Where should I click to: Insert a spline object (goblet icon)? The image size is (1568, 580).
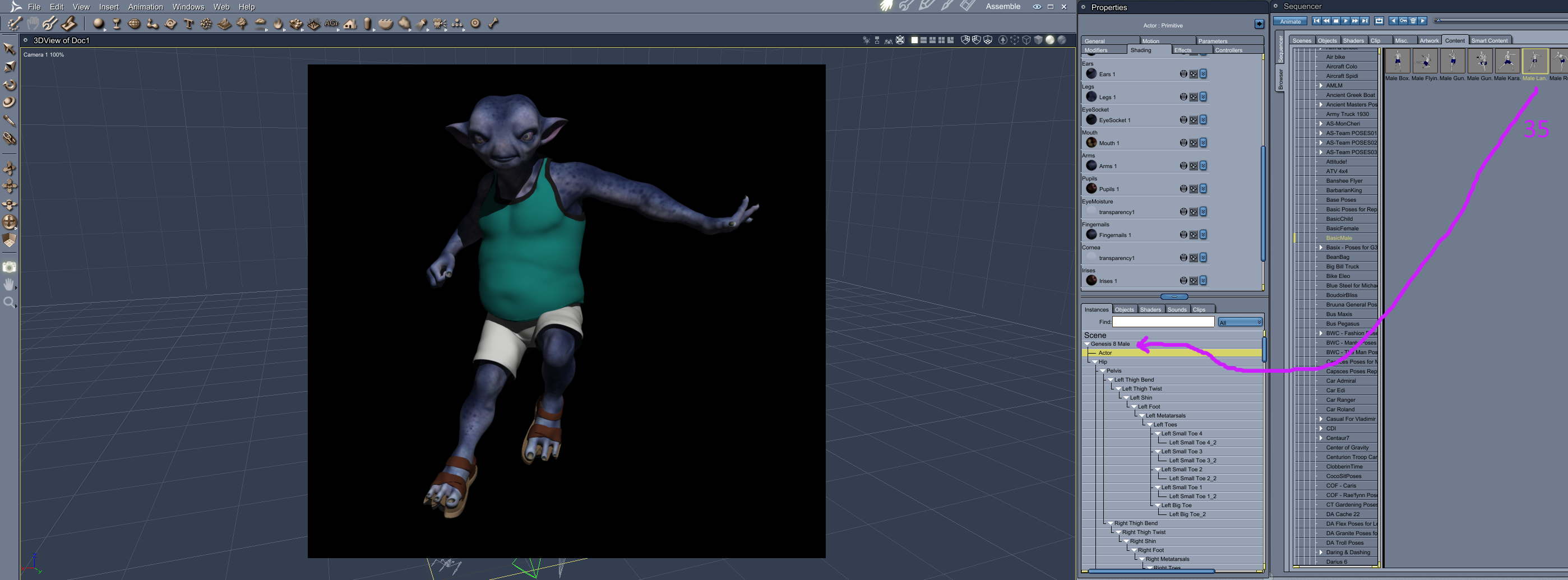coord(116,24)
